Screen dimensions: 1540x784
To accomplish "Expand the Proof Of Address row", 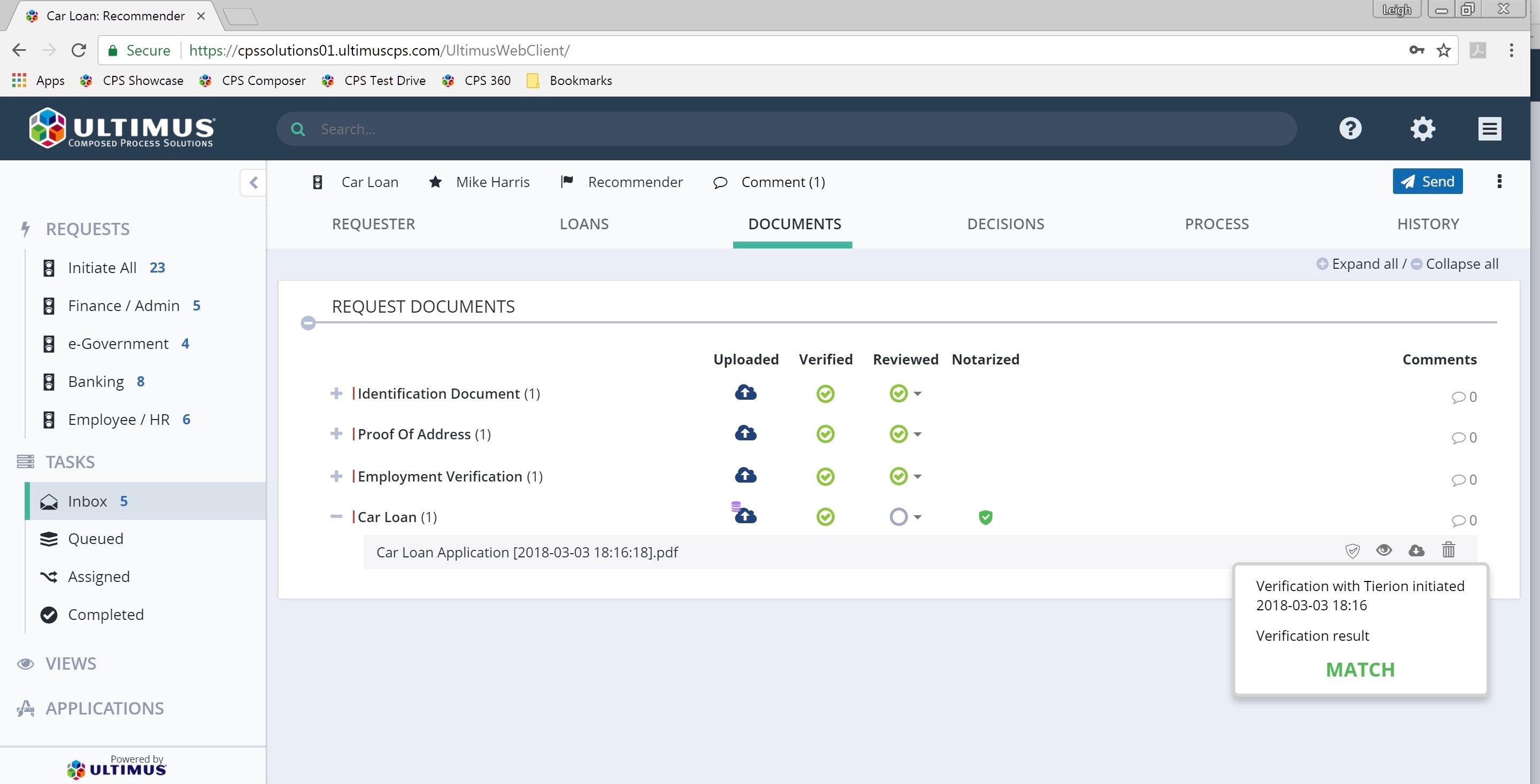I will click(x=336, y=433).
